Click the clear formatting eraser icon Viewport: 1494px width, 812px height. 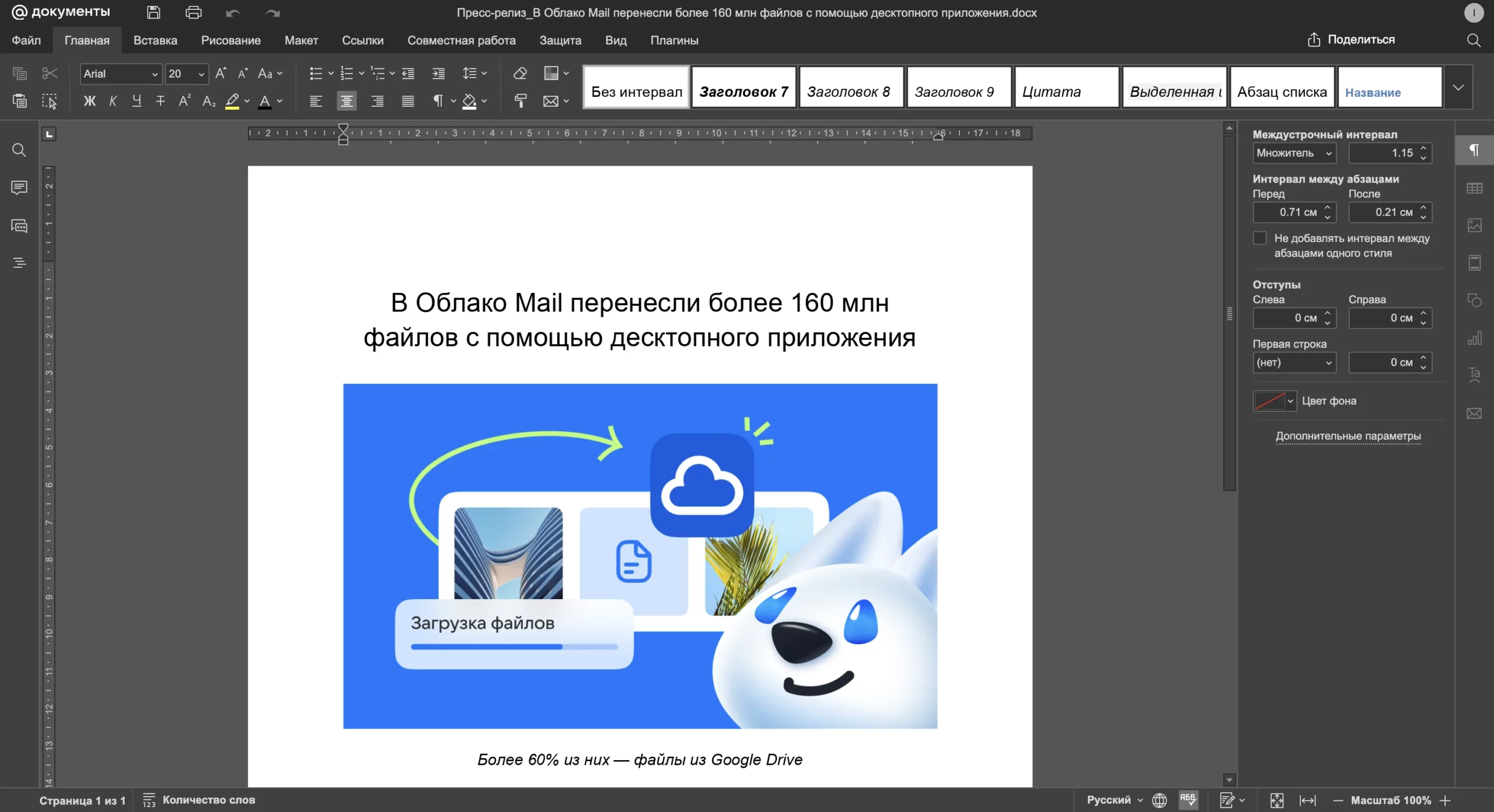click(520, 73)
